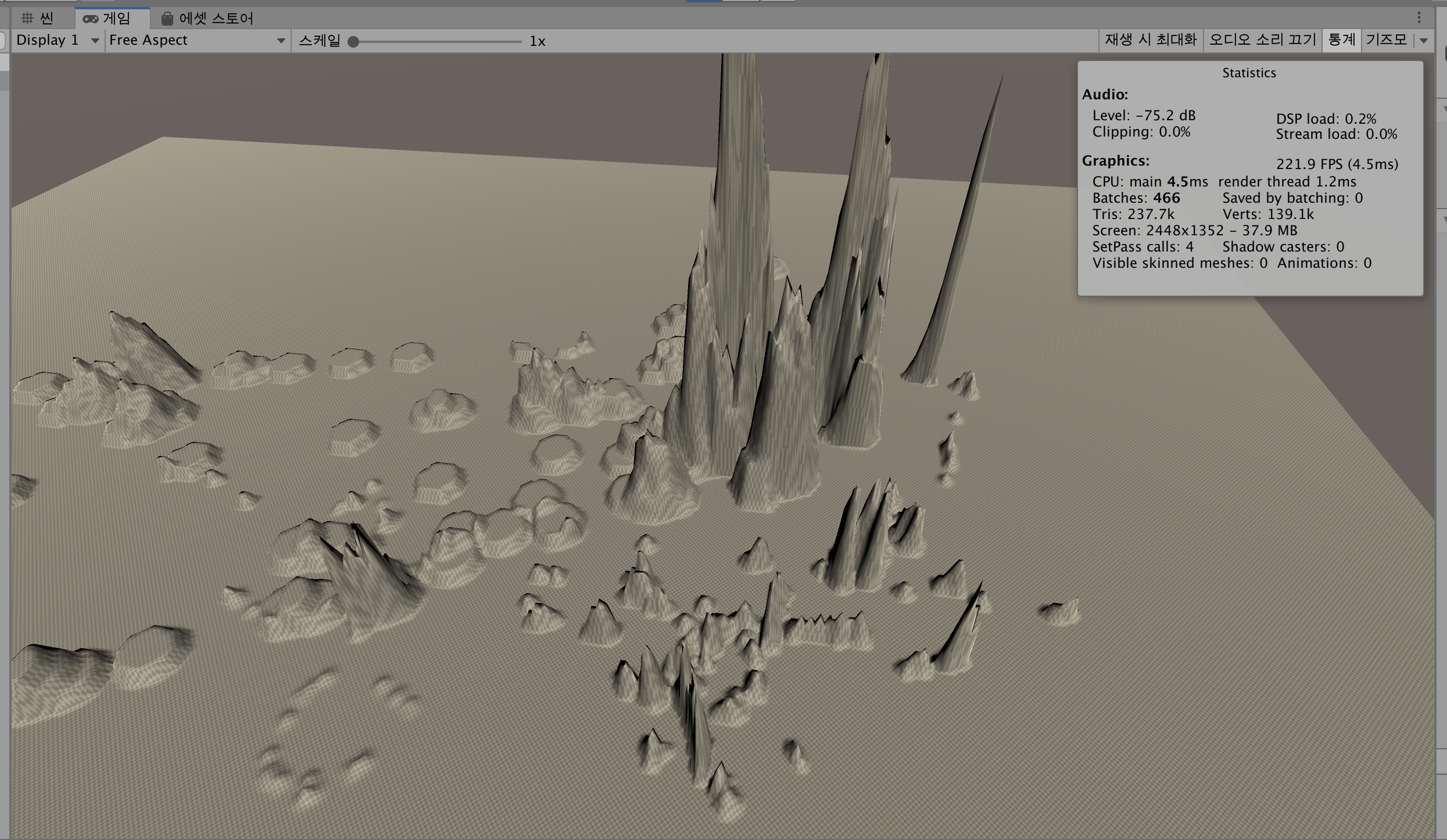Screen dimensions: 1447x840
Task: Toggle 재생 시 최대화 option
Action: point(1150,40)
